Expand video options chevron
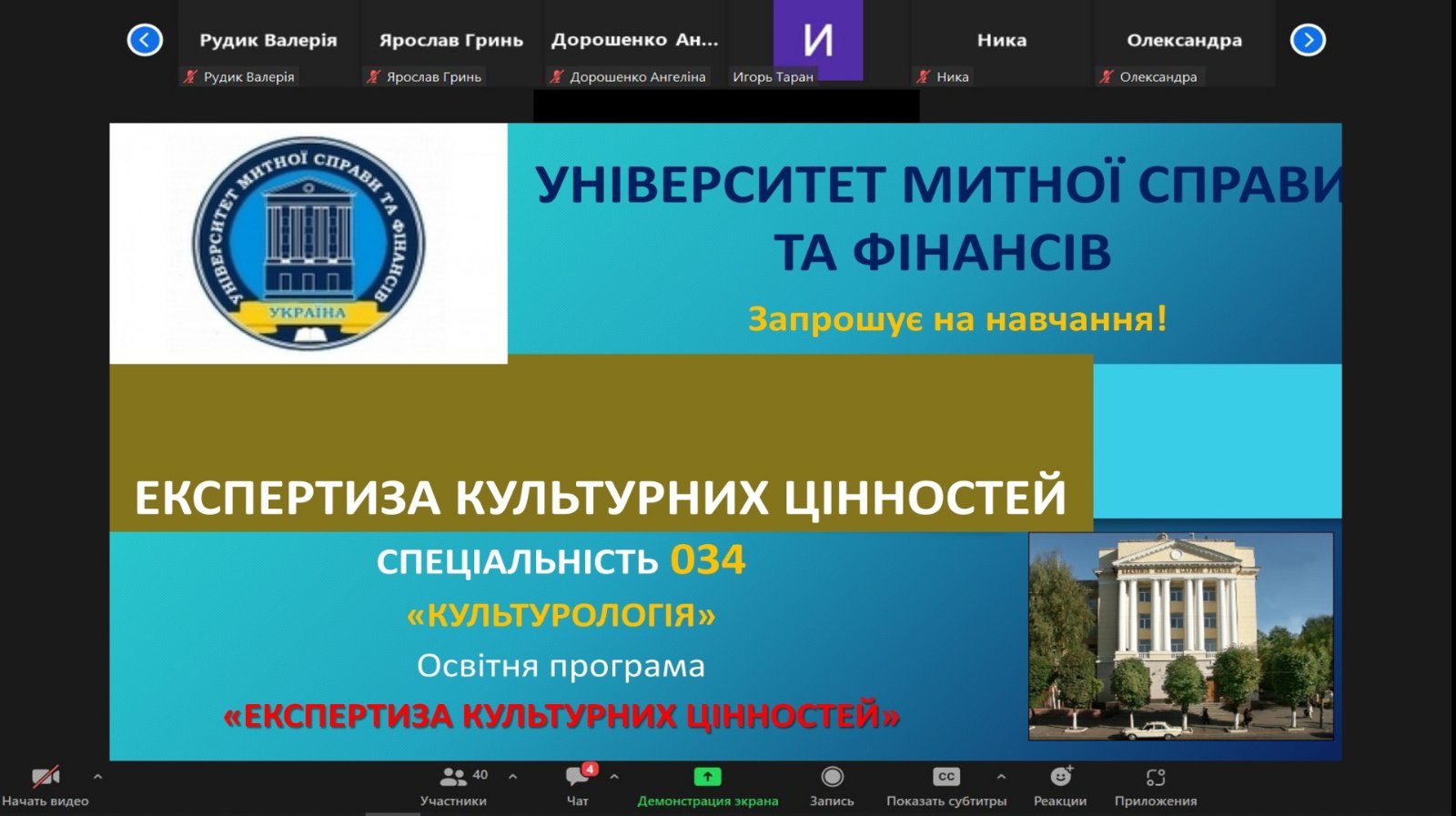The image size is (1456, 816). [x=97, y=777]
